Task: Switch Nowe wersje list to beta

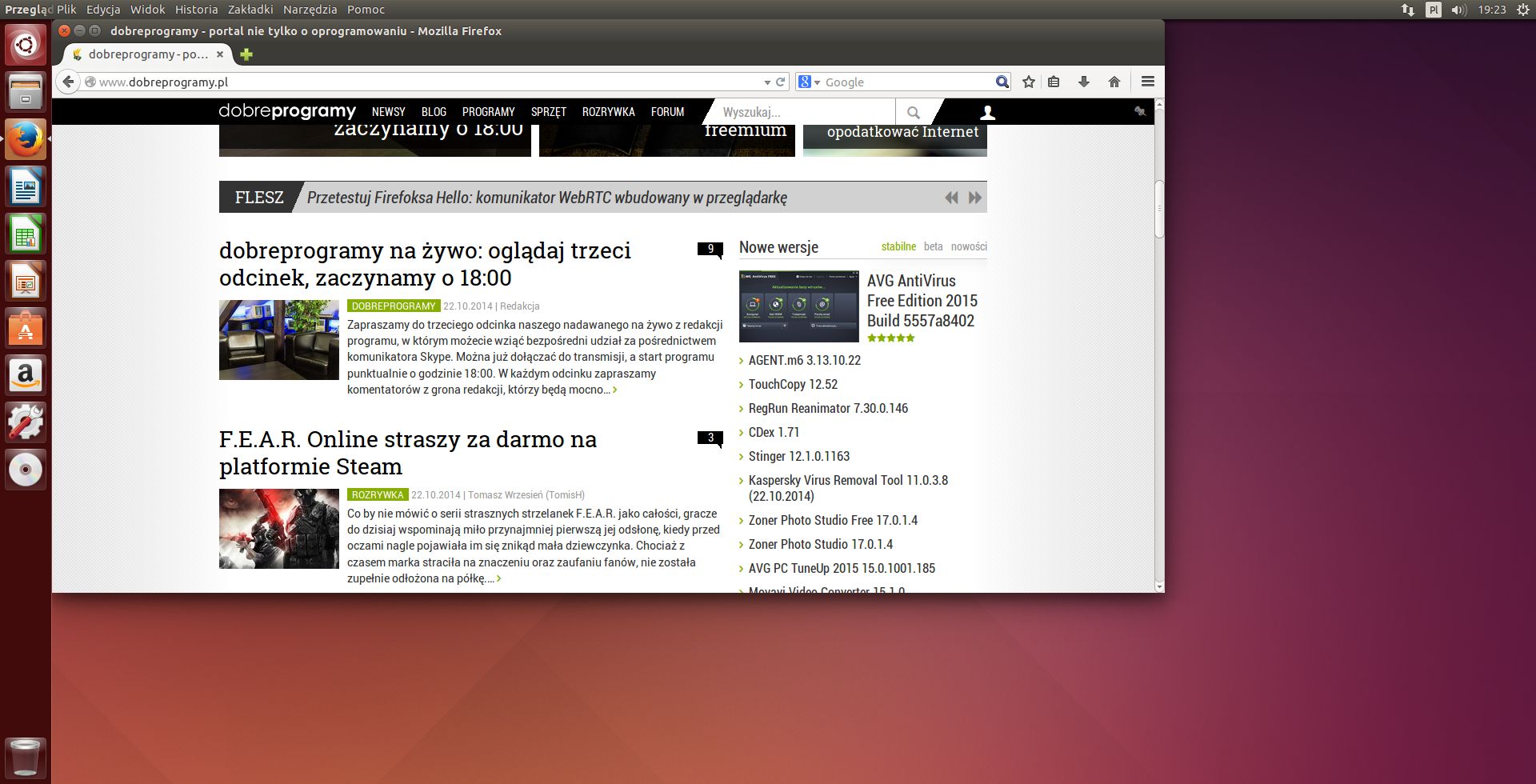Action: point(933,246)
